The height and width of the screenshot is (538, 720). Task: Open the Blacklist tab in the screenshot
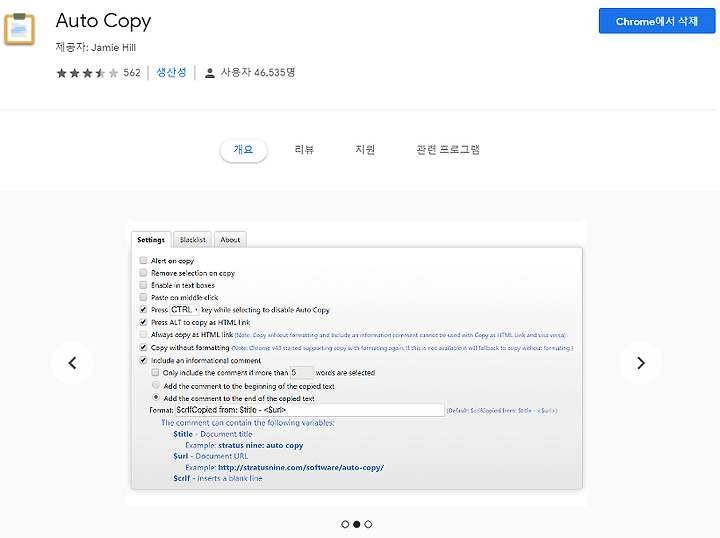(193, 240)
